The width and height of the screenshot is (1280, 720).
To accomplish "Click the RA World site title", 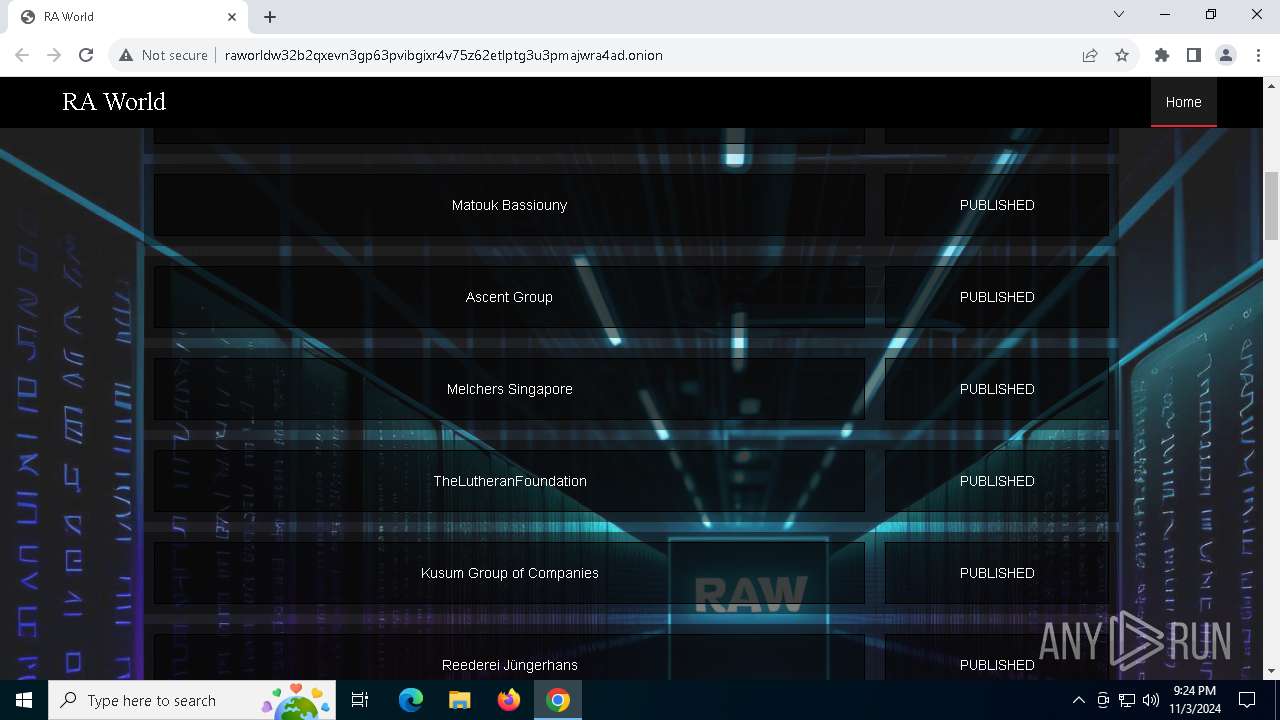I will coord(114,102).
